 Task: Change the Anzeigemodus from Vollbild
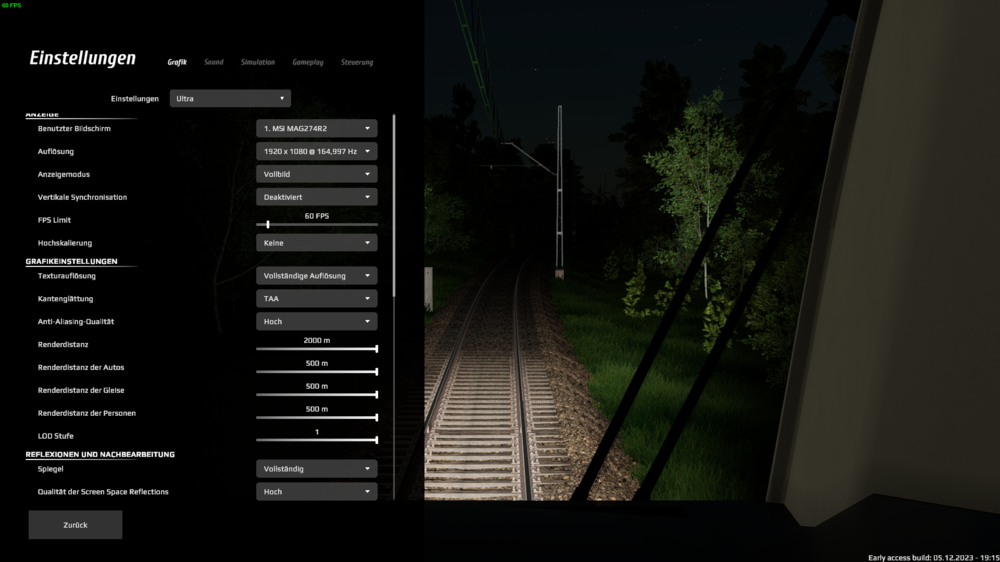[316, 174]
